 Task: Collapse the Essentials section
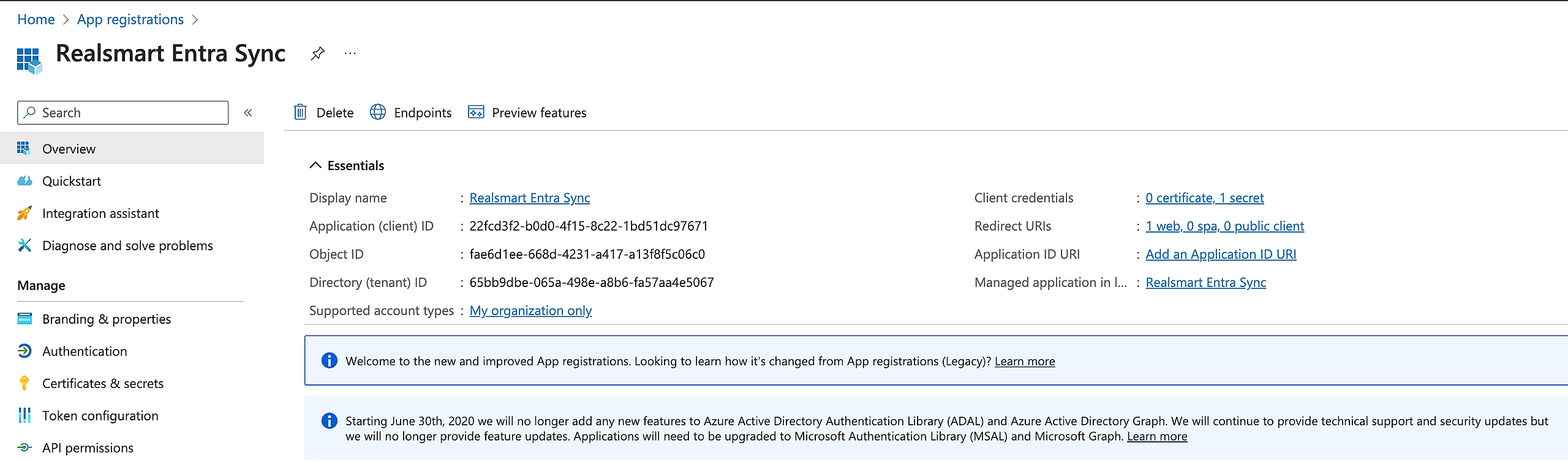(x=315, y=166)
